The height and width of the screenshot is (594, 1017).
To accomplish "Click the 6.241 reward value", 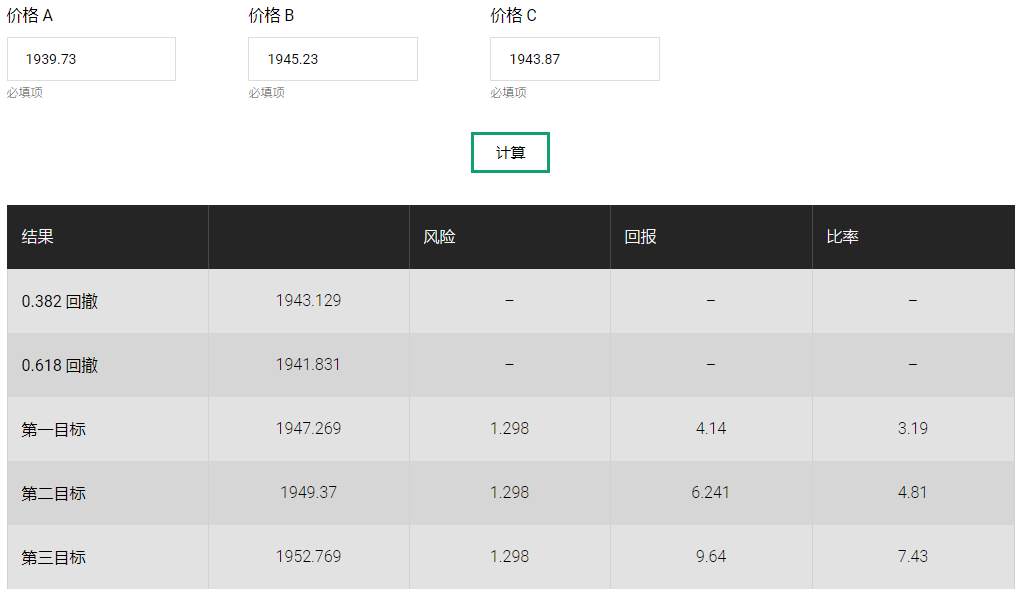I will (x=711, y=492).
